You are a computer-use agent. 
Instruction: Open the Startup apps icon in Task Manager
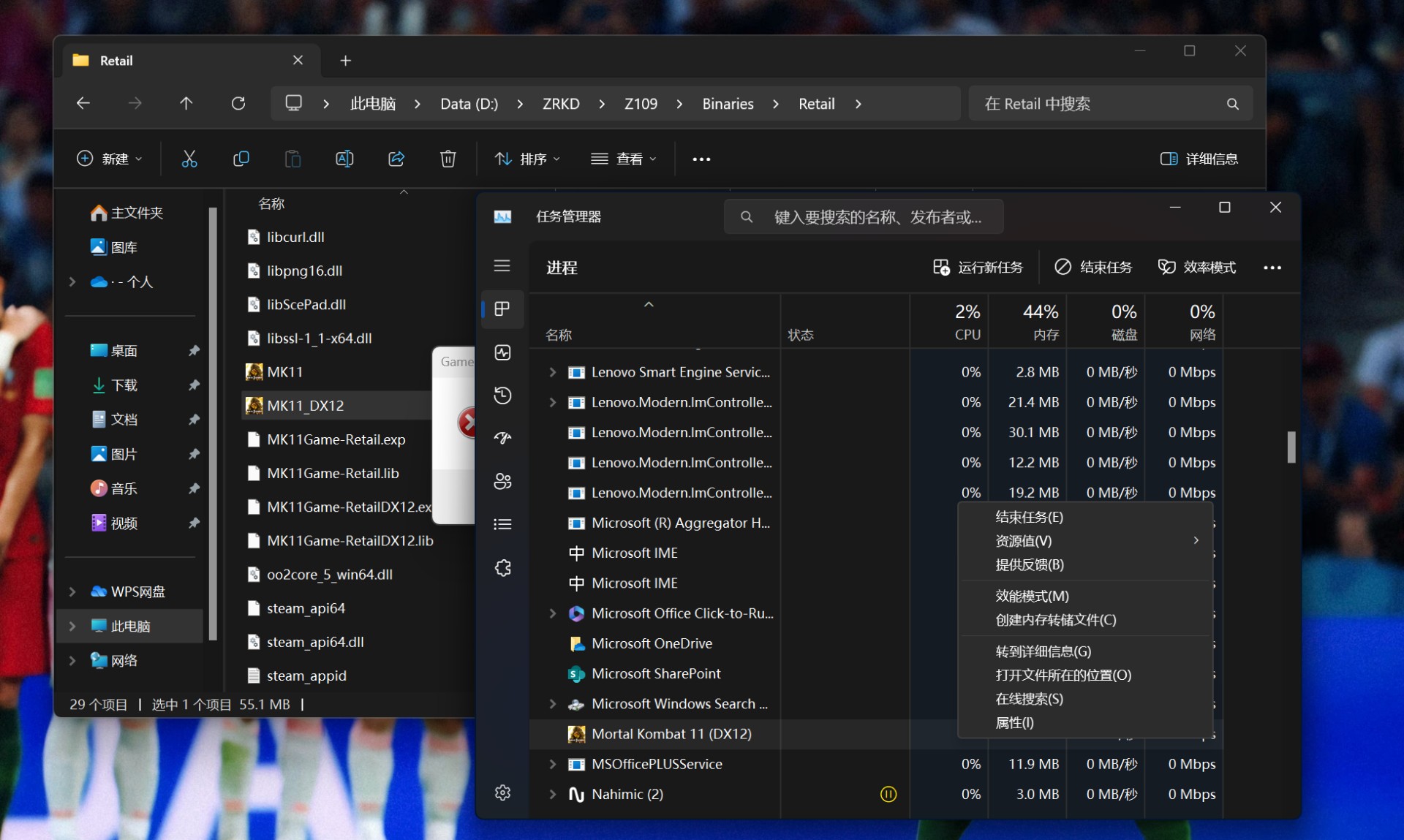pyautogui.click(x=502, y=438)
